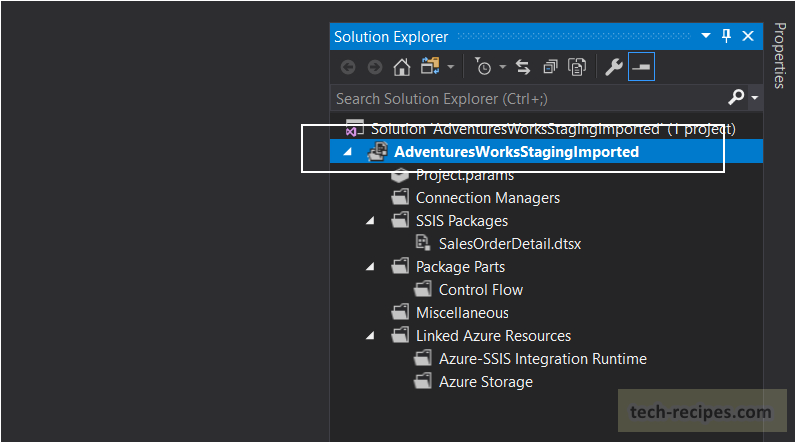This screenshot has height=443, width=796.
Task: Toggle Show All Files icon
Action: 577,67
